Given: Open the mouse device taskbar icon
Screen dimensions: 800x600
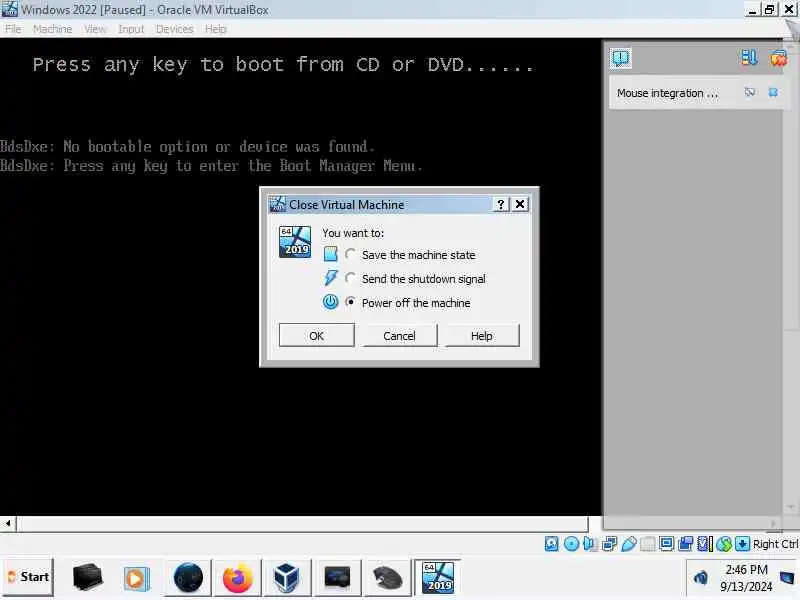Looking at the screenshot, I should pyautogui.click(x=388, y=578).
